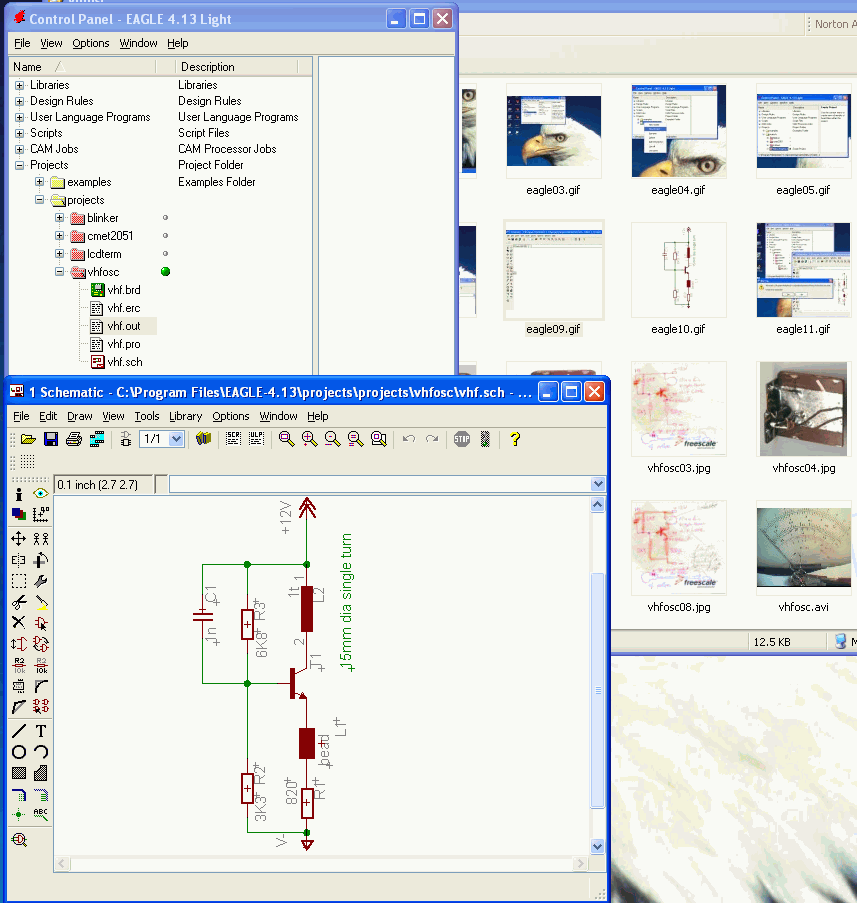The image size is (857, 903).
Task: Select the Change wrench tool
Action: click(41, 581)
